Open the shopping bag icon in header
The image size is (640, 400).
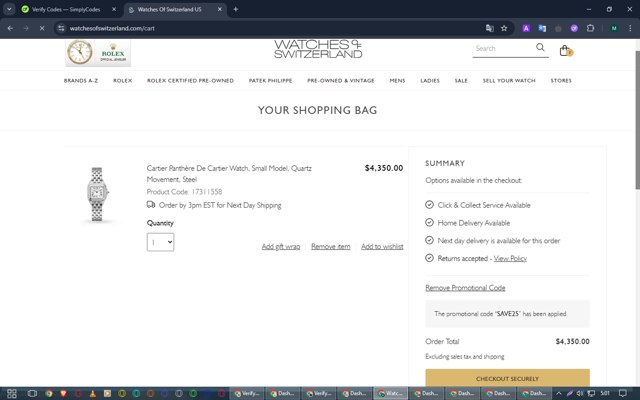[566, 51]
